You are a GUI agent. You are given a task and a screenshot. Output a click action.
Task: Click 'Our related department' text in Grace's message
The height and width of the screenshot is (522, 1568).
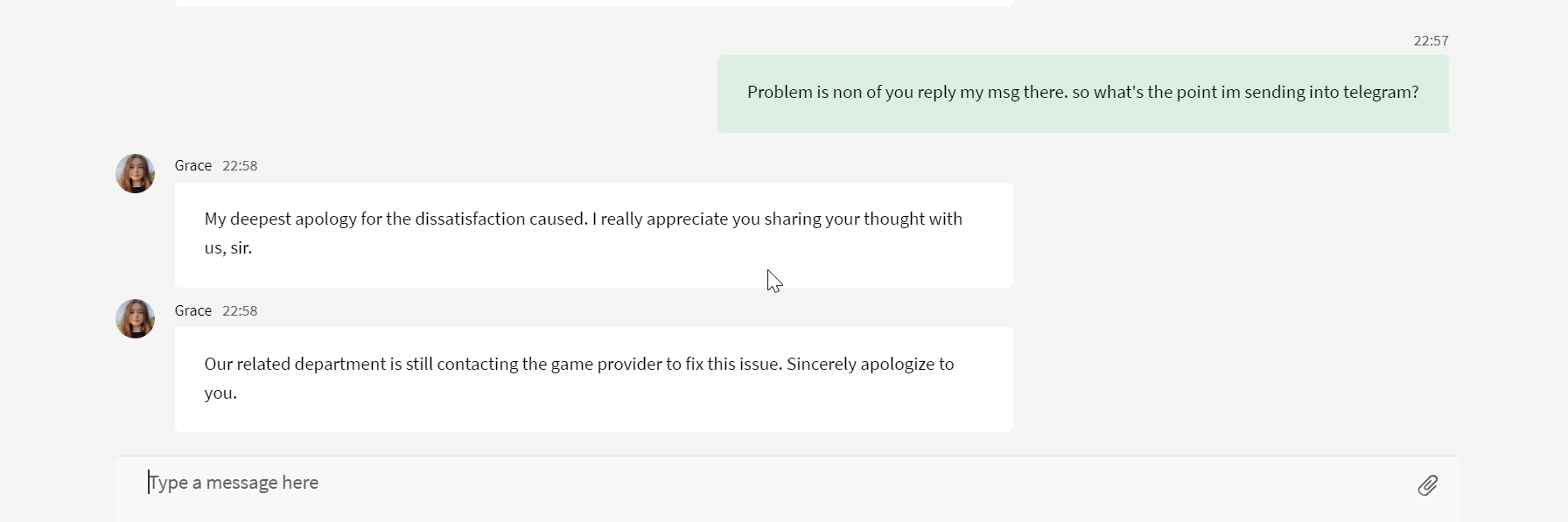(294, 365)
